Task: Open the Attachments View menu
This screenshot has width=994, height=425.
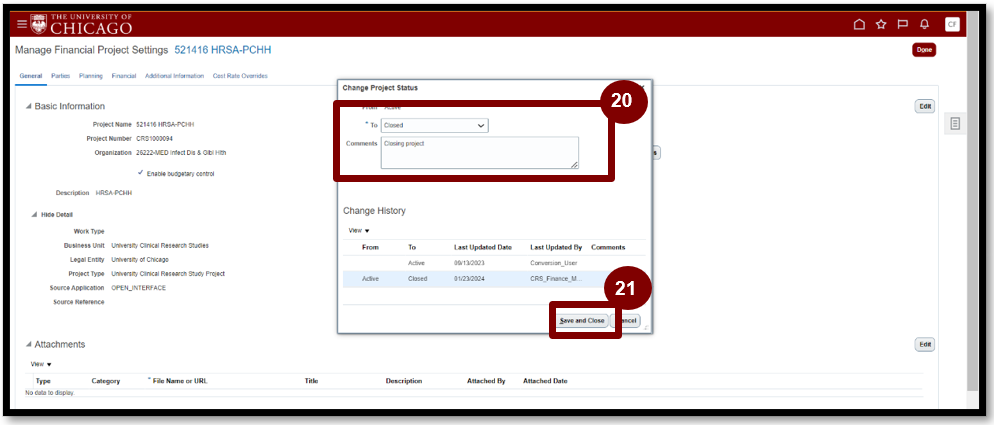Action: pos(41,364)
